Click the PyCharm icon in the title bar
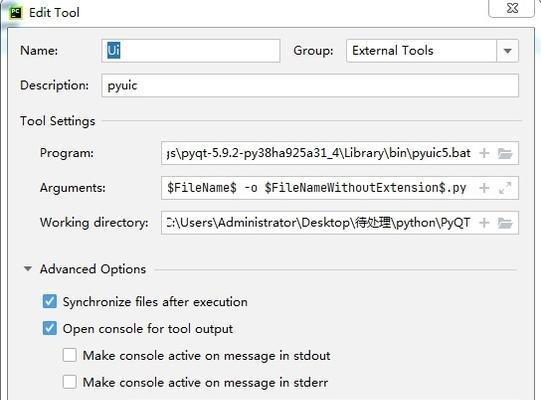This screenshot has width=541, height=400. click(x=16, y=13)
